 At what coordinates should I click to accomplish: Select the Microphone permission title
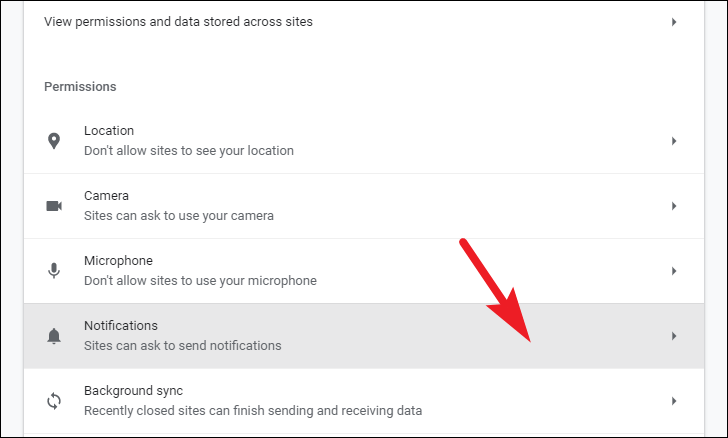click(118, 261)
